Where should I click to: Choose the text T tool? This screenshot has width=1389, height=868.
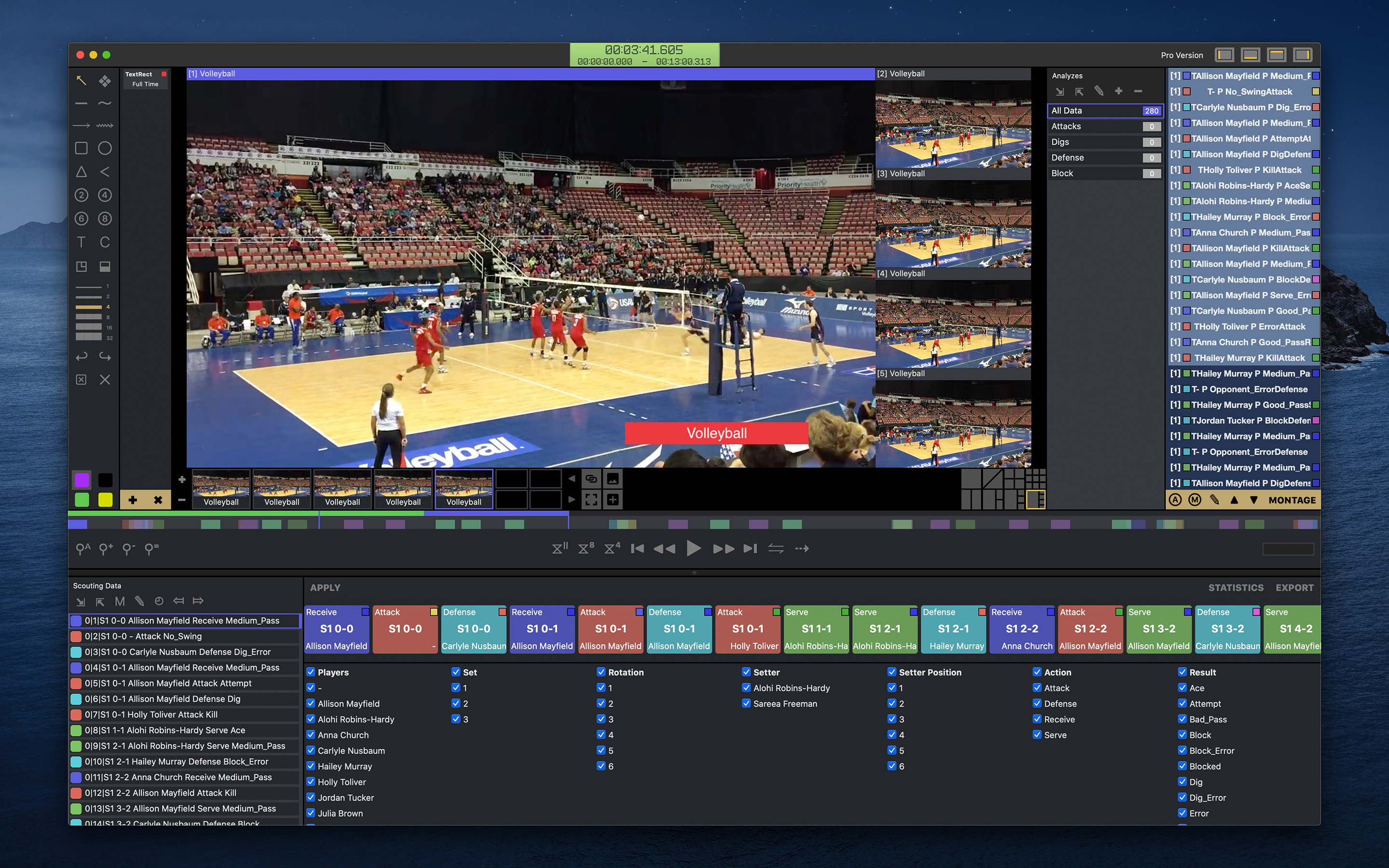pos(81,242)
